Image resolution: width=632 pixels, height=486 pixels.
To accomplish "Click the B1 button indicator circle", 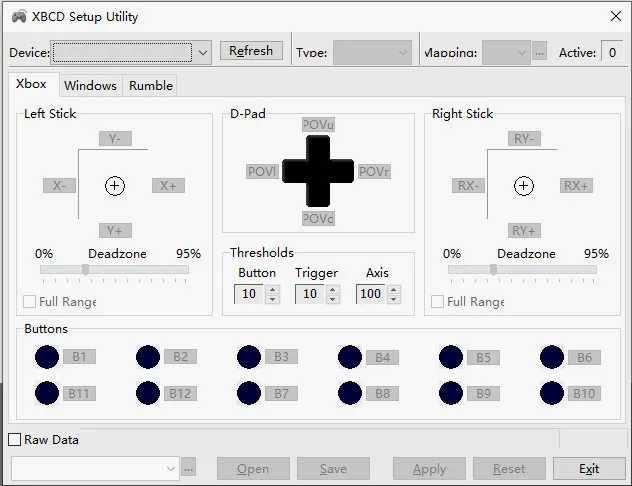I will 47,357.
